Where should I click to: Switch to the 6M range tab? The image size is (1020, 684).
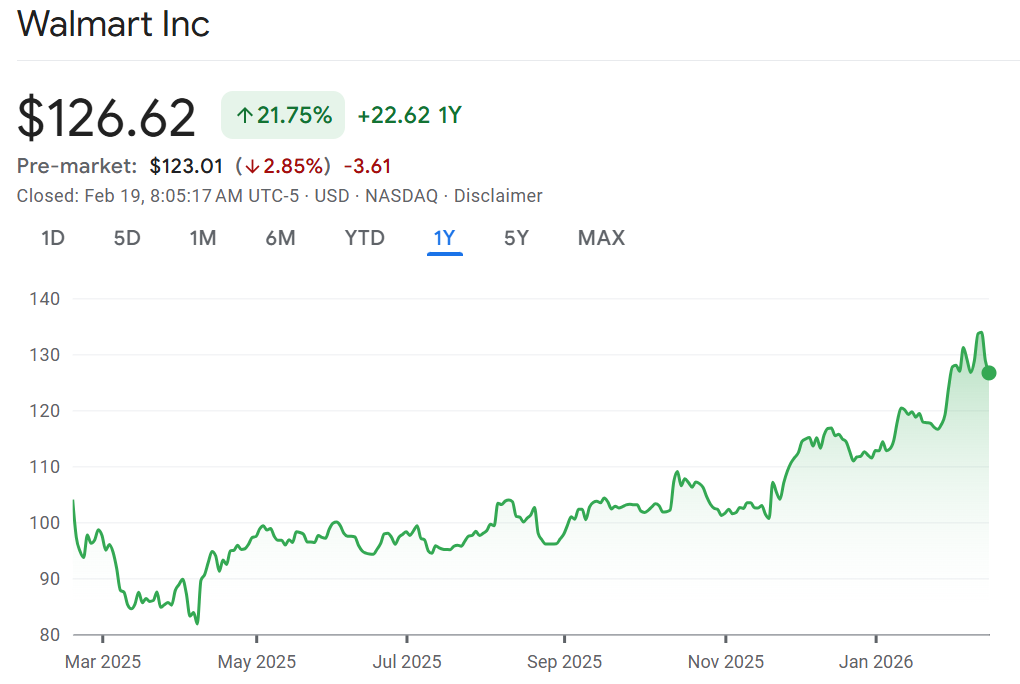click(280, 238)
